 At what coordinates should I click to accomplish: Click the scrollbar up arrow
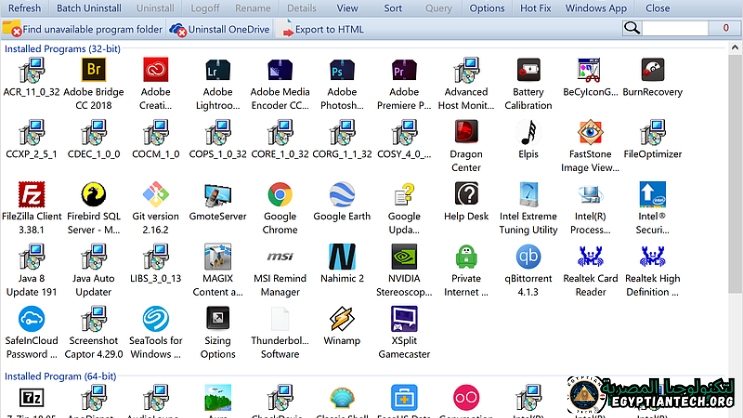click(735, 47)
